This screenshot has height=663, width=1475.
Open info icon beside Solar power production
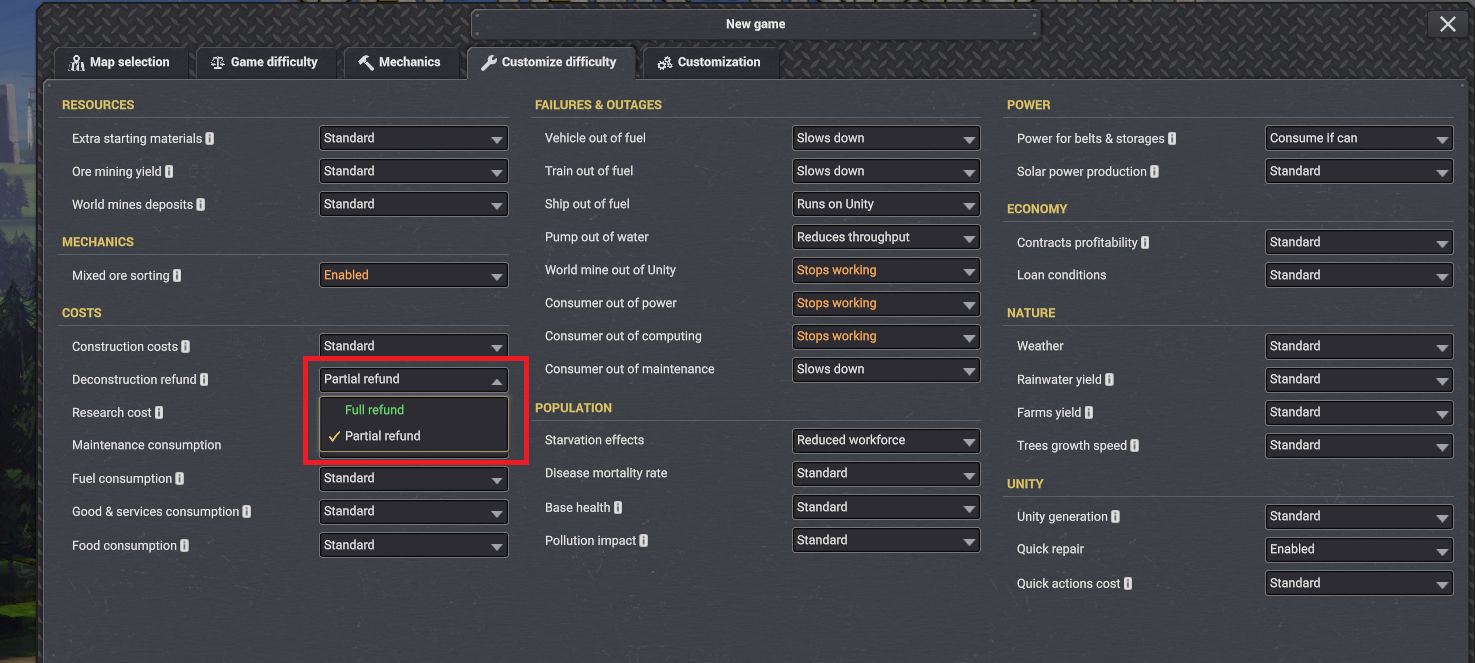(1155, 172)
